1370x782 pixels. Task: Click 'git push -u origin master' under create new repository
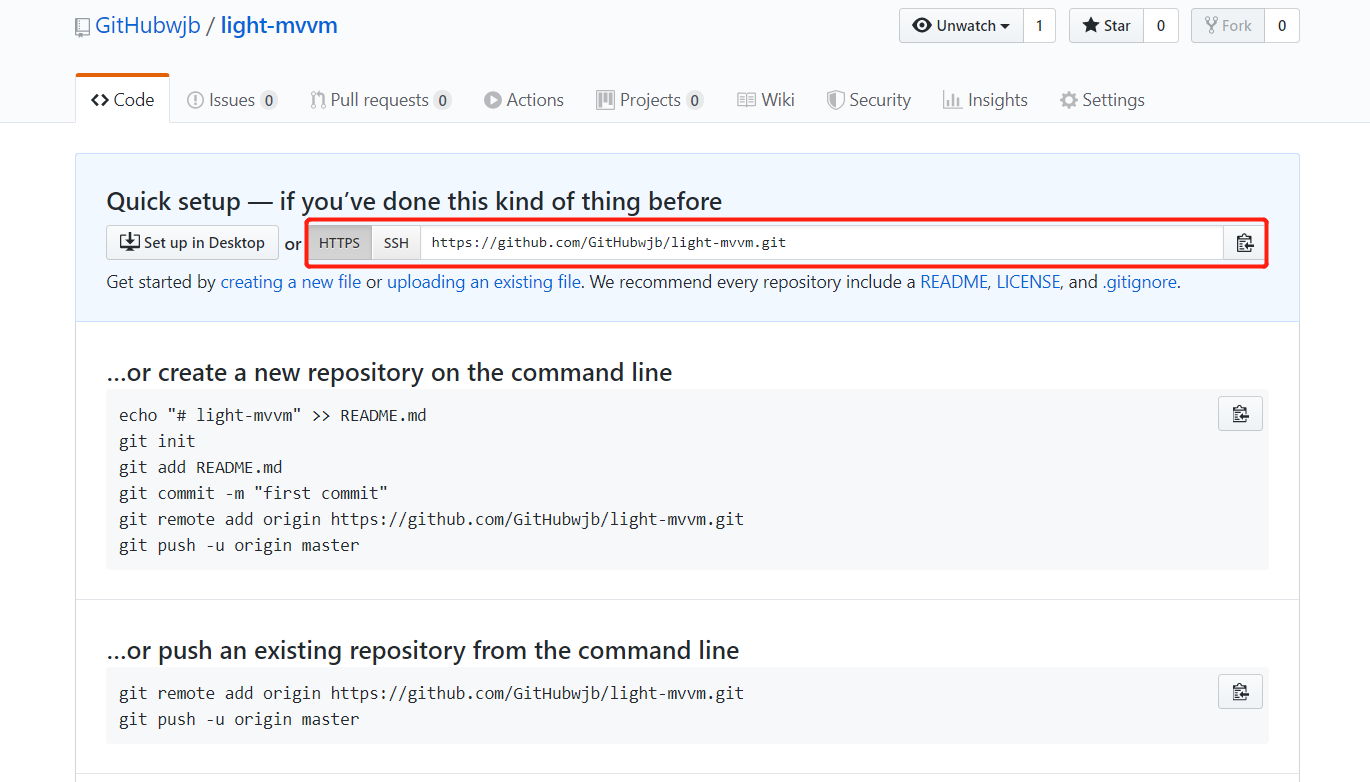point(239,545)
